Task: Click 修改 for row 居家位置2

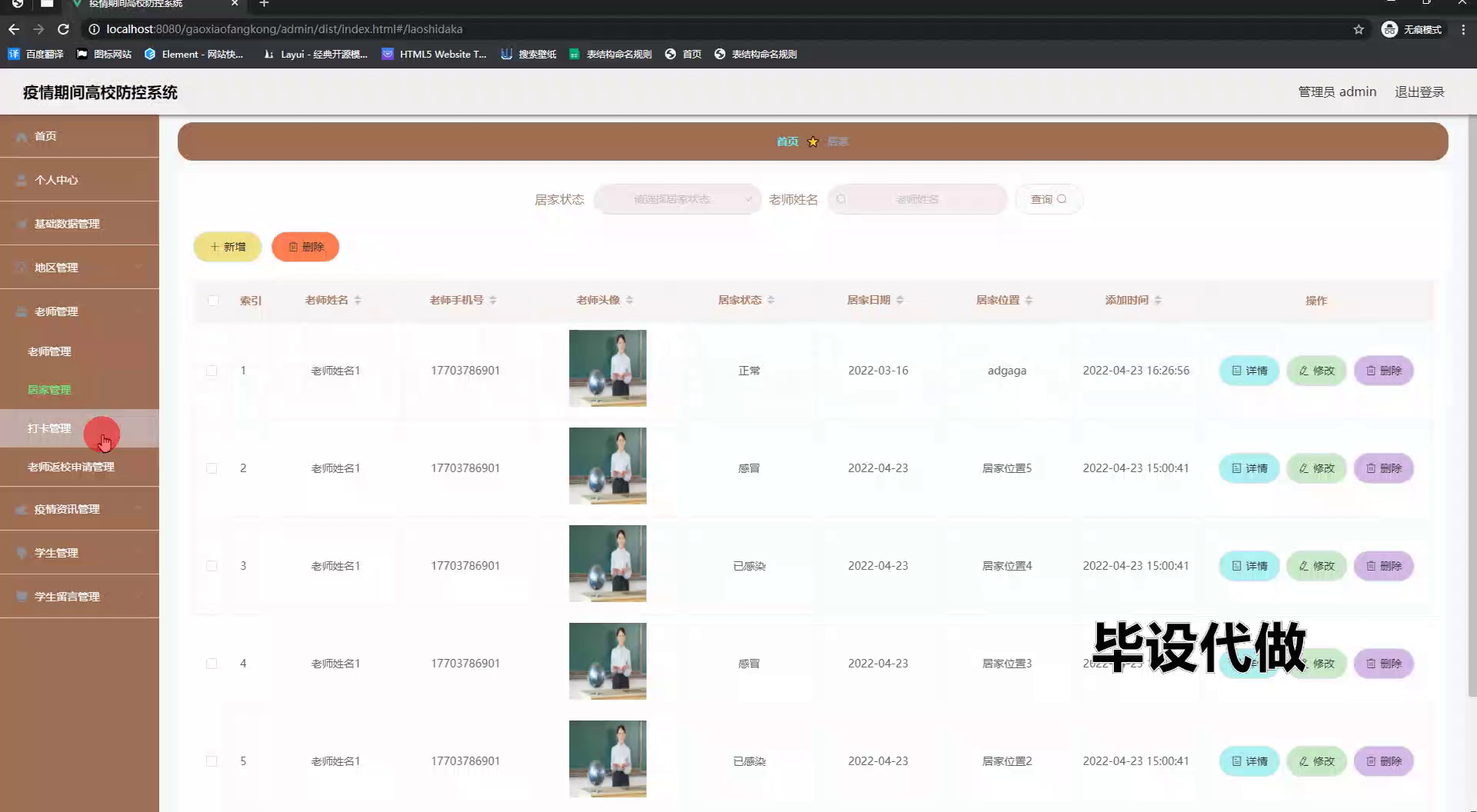Action: (1316, 761)
